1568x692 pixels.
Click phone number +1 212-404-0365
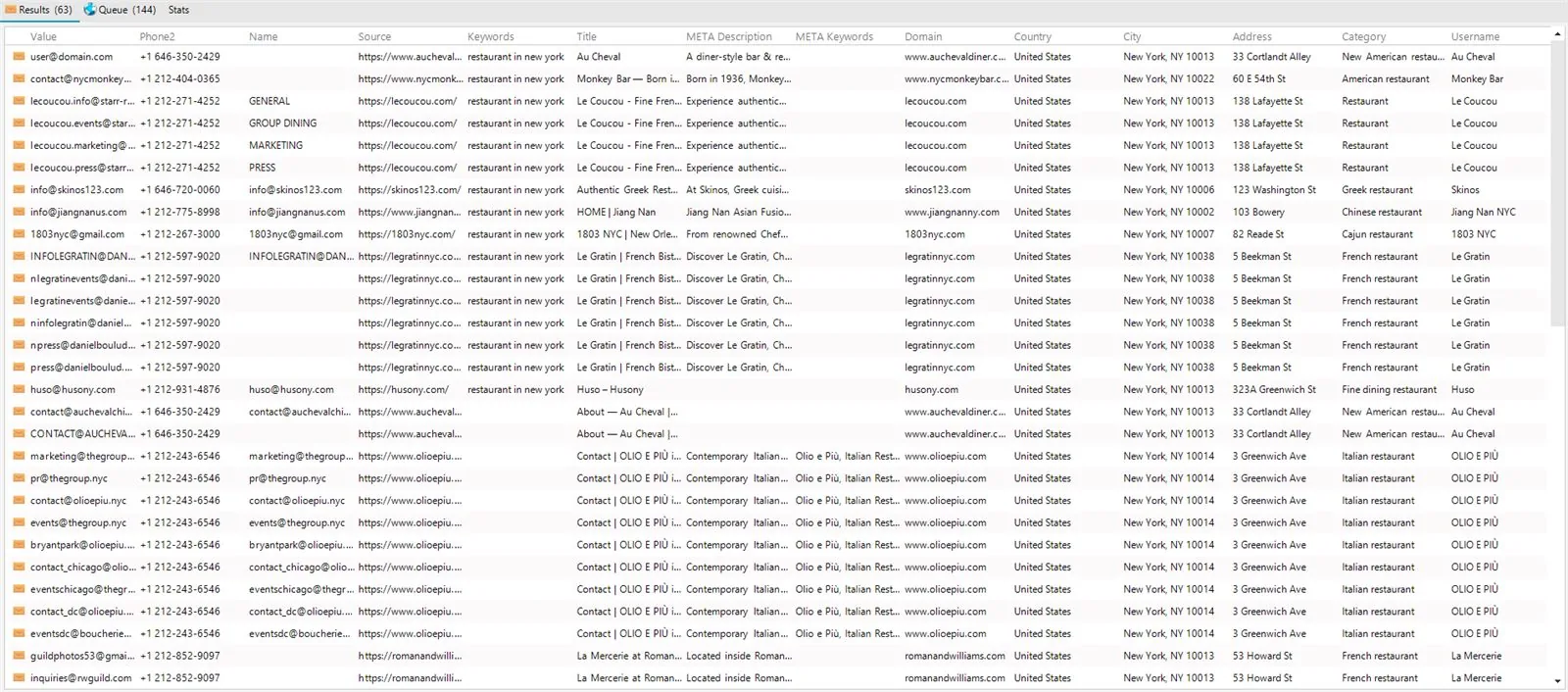tap(179, 79)
